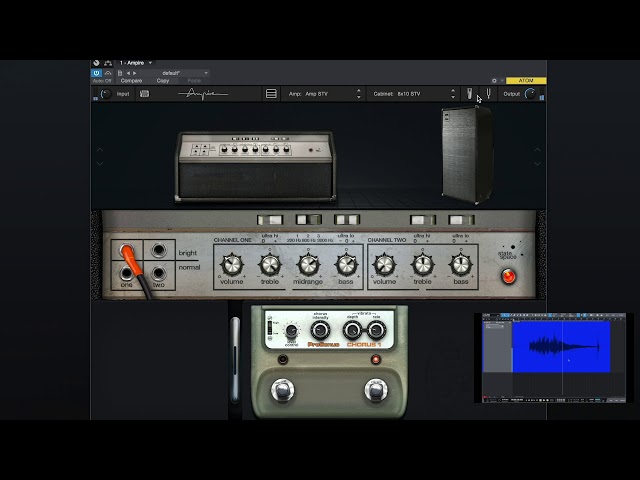
Task: Open the microphone mix icon
Action: pos(470,94)
